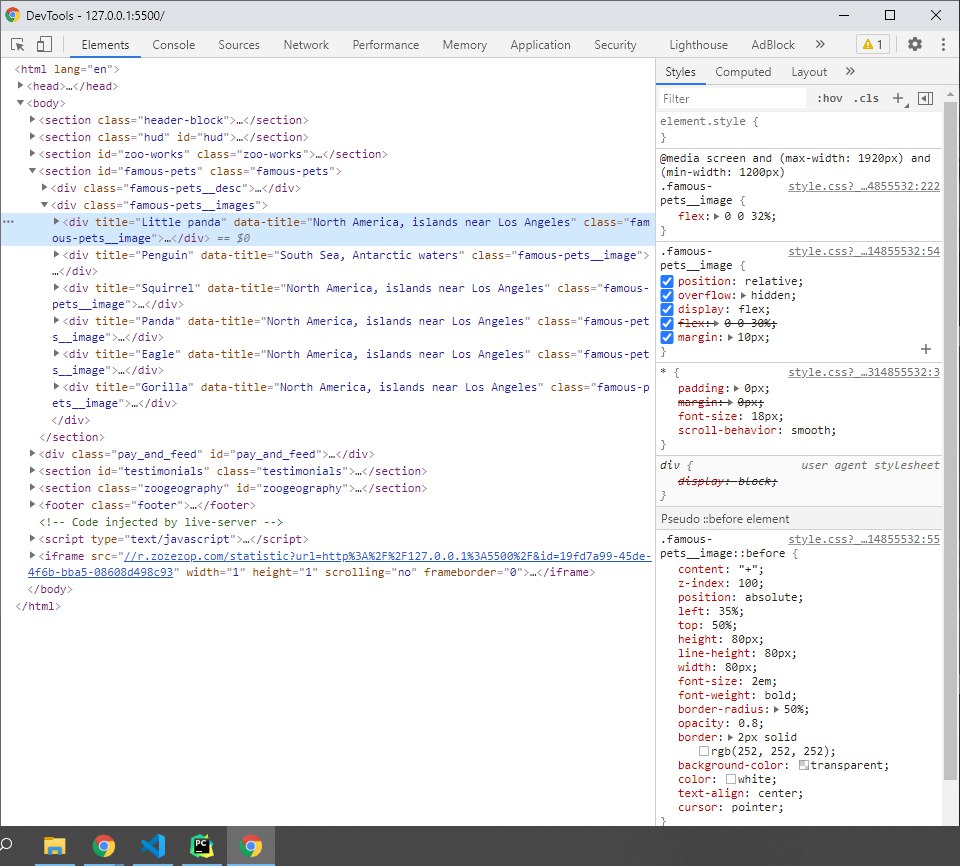Click the Styles pane vertical scrollbar
The image size is (960, 866).
tap(950, 441)
